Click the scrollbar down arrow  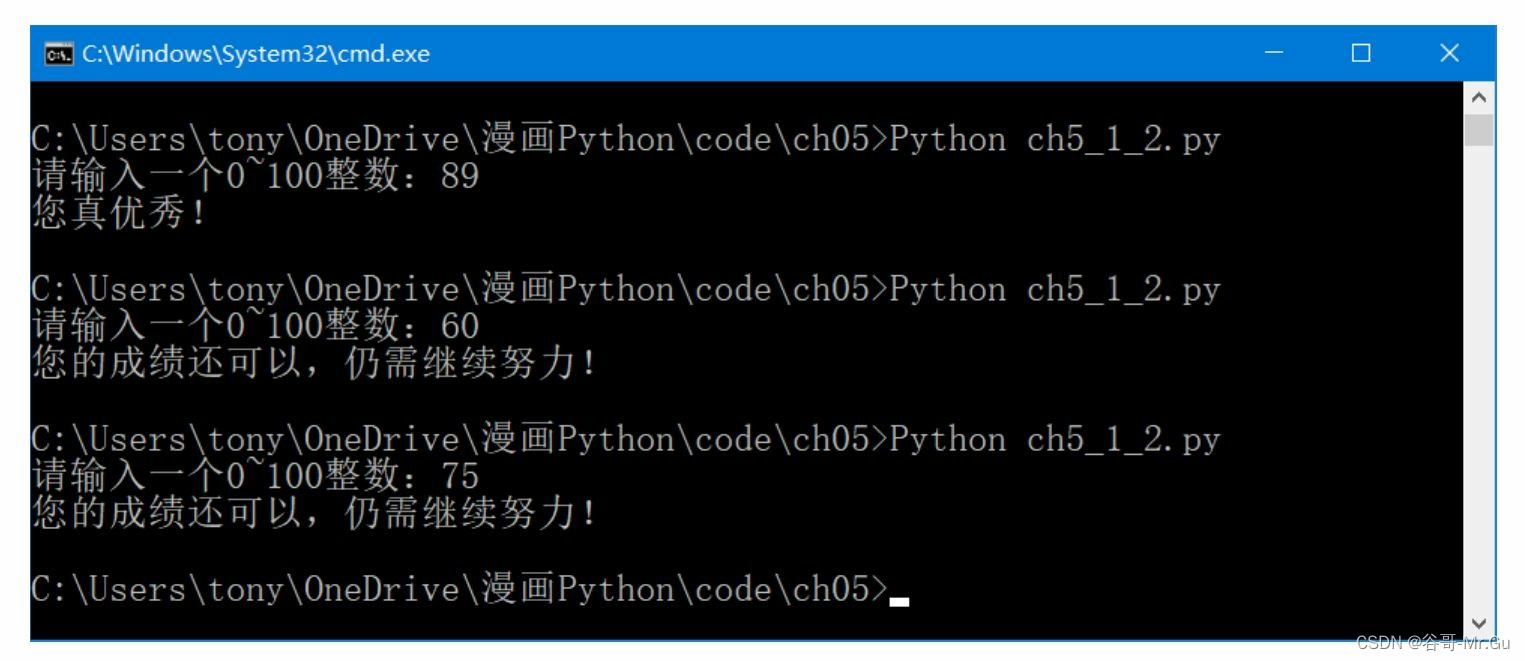pos(1479,623)
